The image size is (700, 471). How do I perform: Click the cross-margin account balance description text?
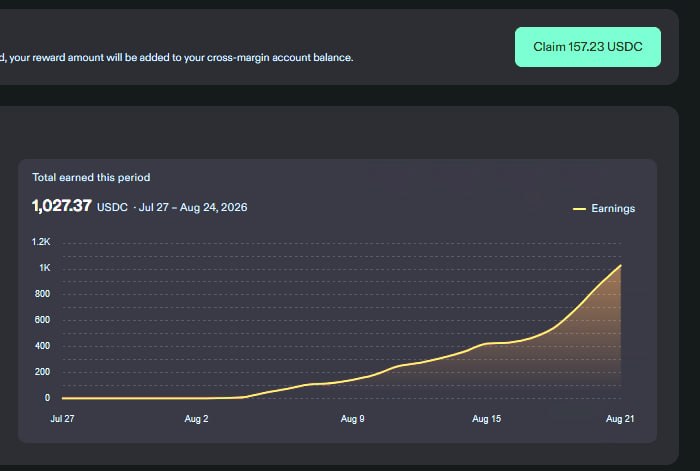[176, 58]
